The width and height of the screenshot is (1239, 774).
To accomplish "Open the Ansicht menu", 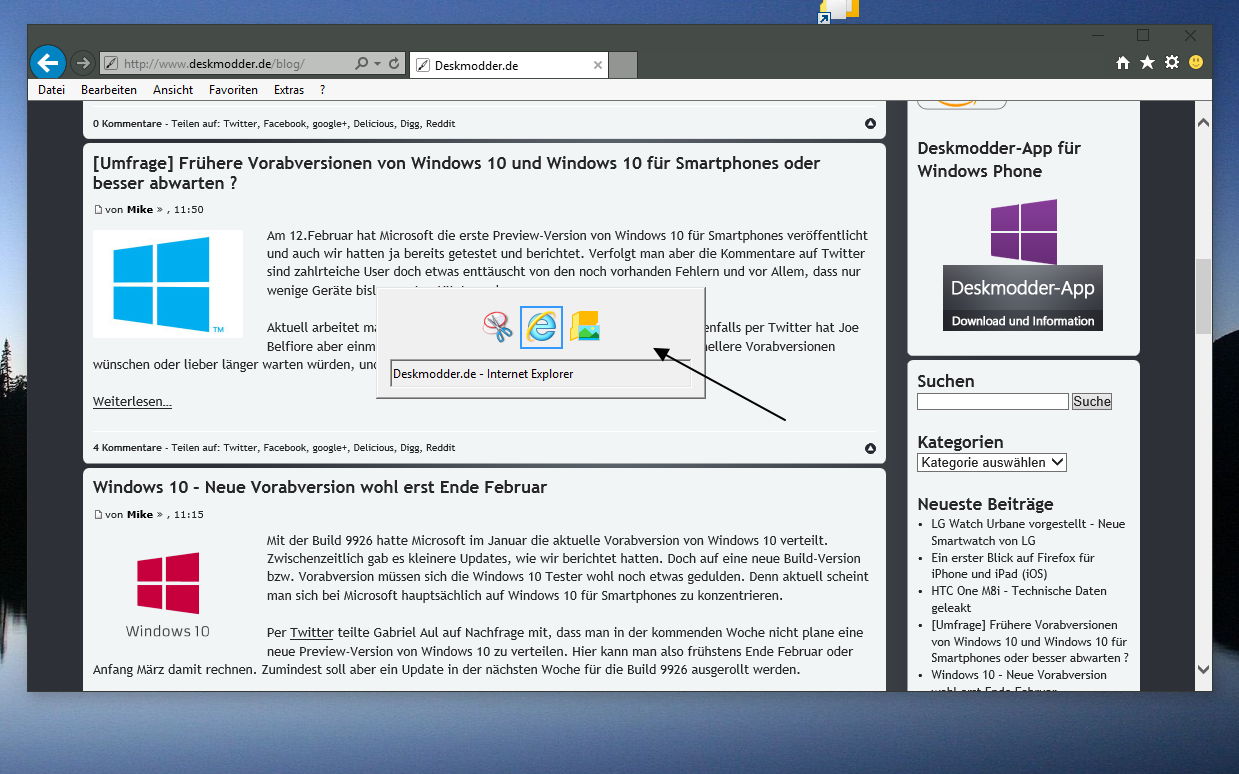I will coord(173,90).
